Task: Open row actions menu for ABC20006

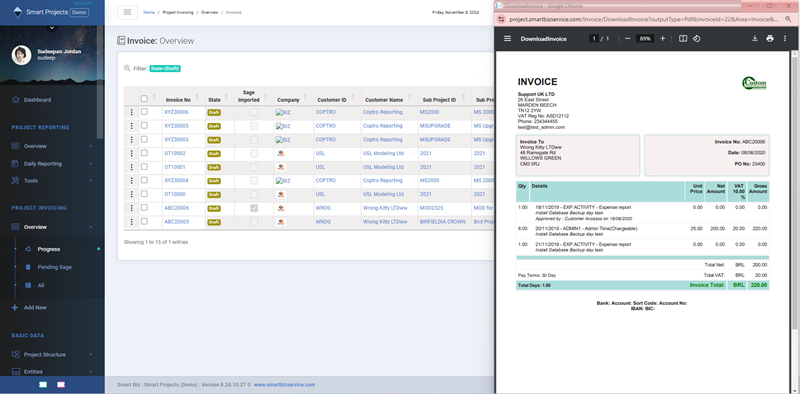Action: click(x=132, y=208)
